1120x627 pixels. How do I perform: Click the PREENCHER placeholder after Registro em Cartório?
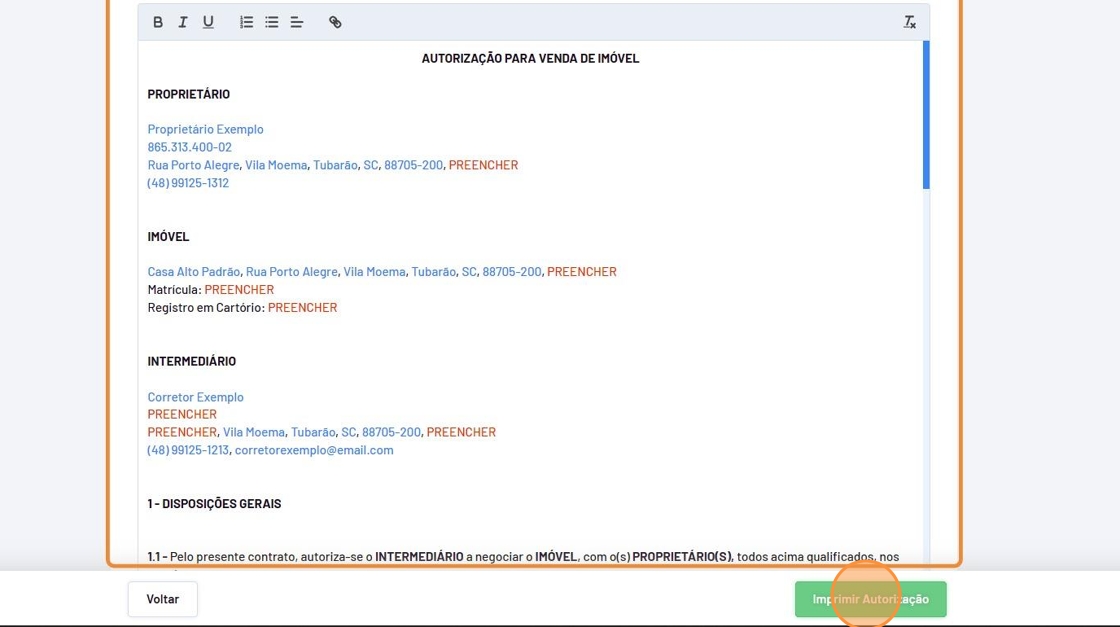[x=302, y=308]
